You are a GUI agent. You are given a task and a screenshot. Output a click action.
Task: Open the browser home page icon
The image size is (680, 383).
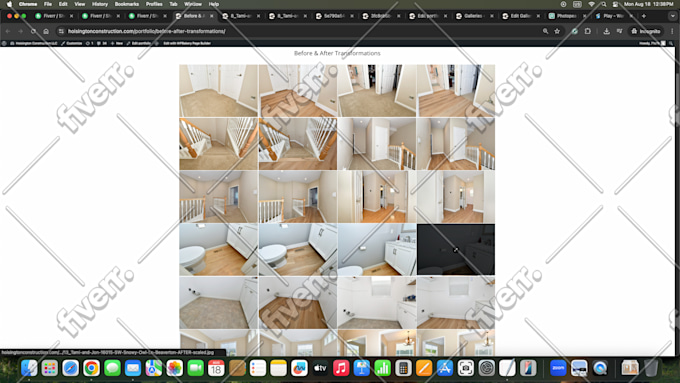[x=46, y=31]
